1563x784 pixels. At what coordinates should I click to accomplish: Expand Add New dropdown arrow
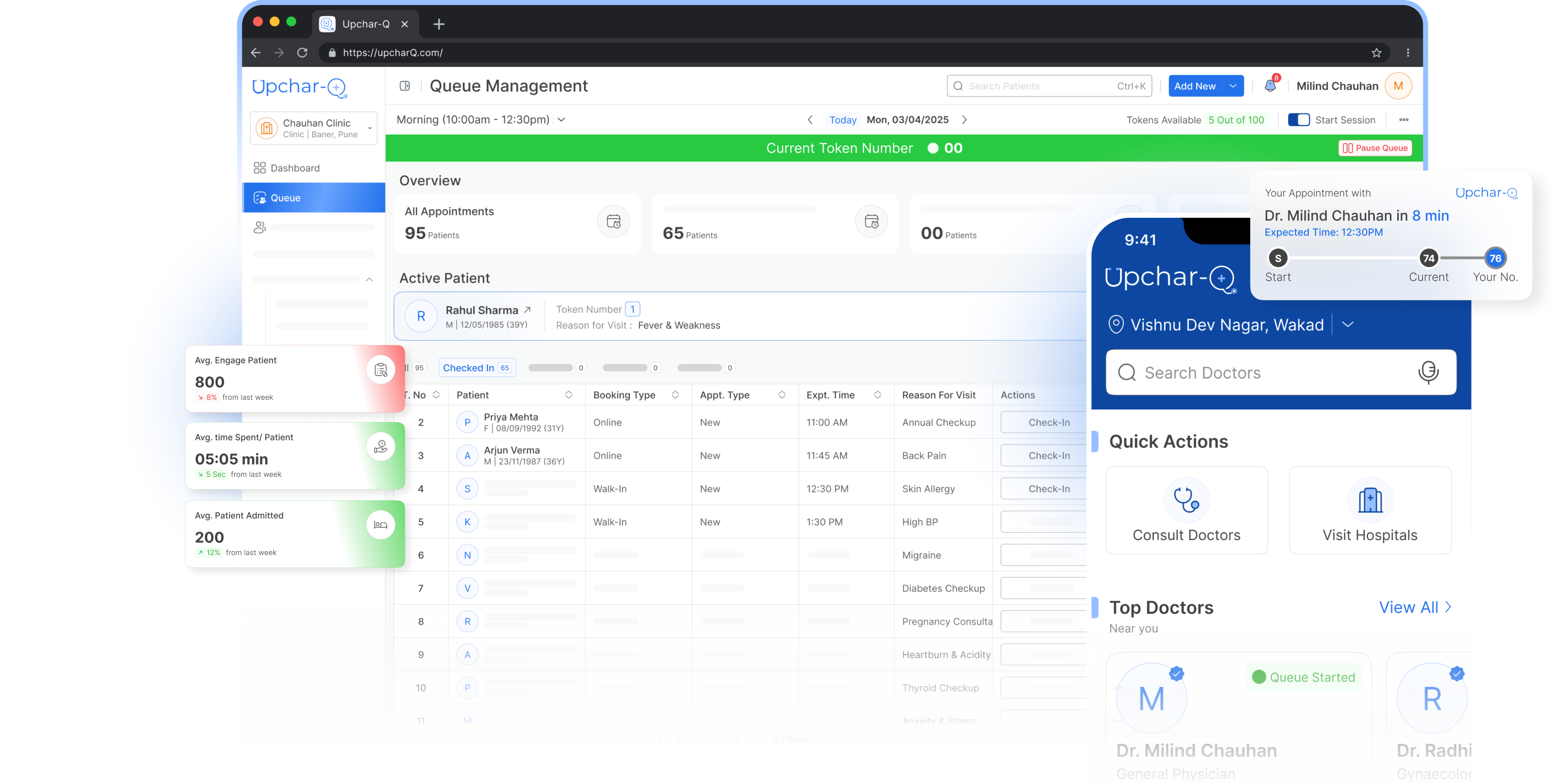pyautogui.click(x=1233, y=86)
